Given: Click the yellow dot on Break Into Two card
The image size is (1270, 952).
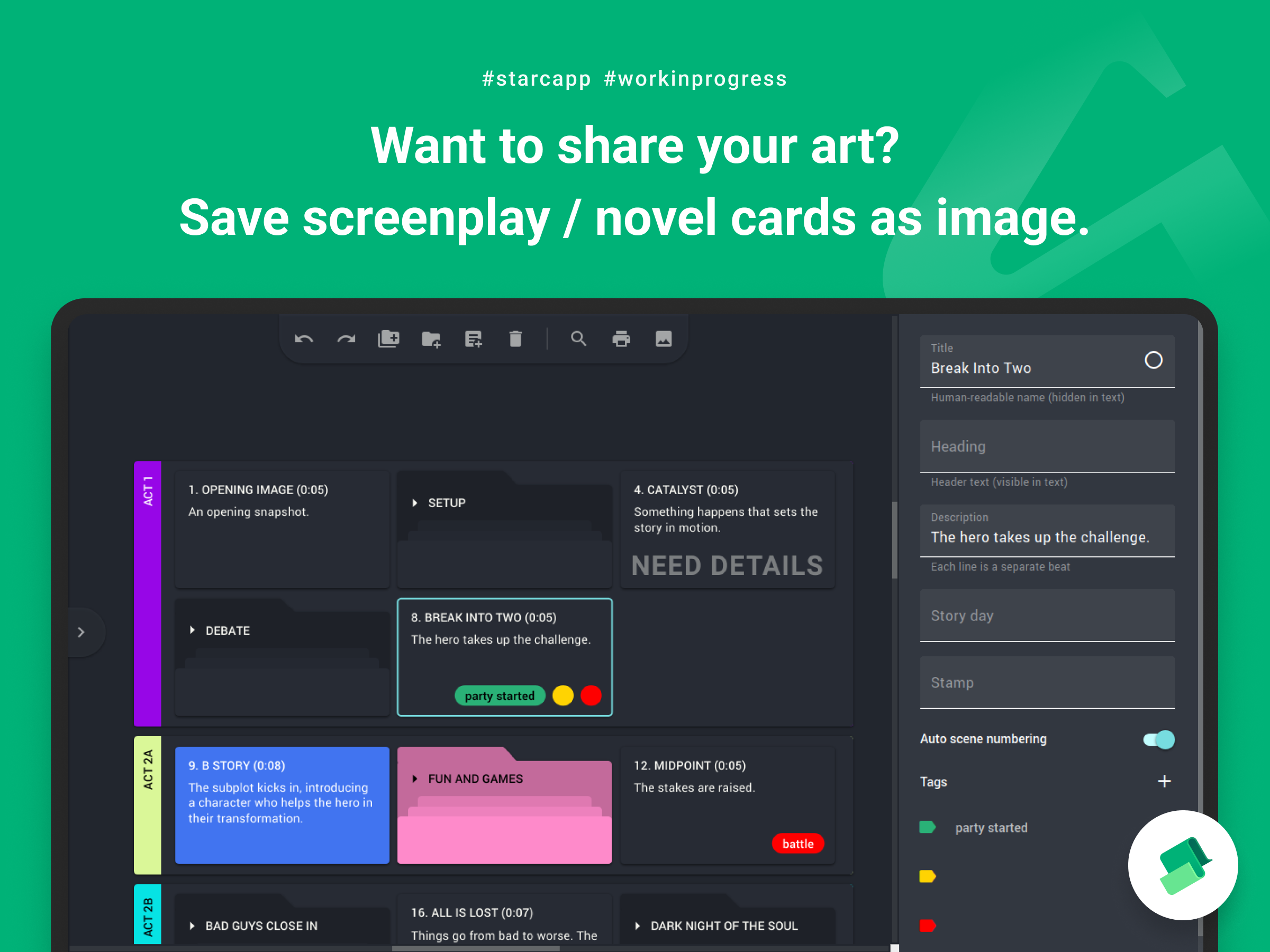Looking at the screenshot, I should tap(563, 695).
